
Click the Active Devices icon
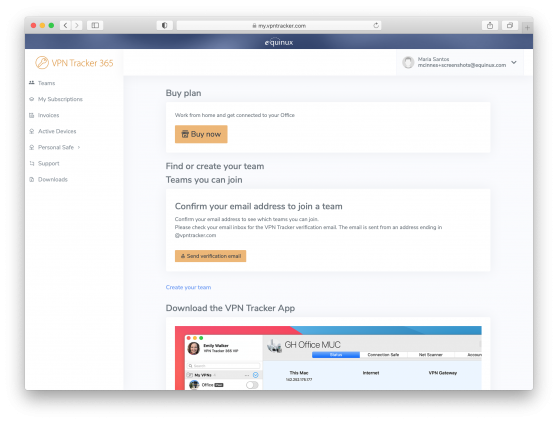pos(32,131)
